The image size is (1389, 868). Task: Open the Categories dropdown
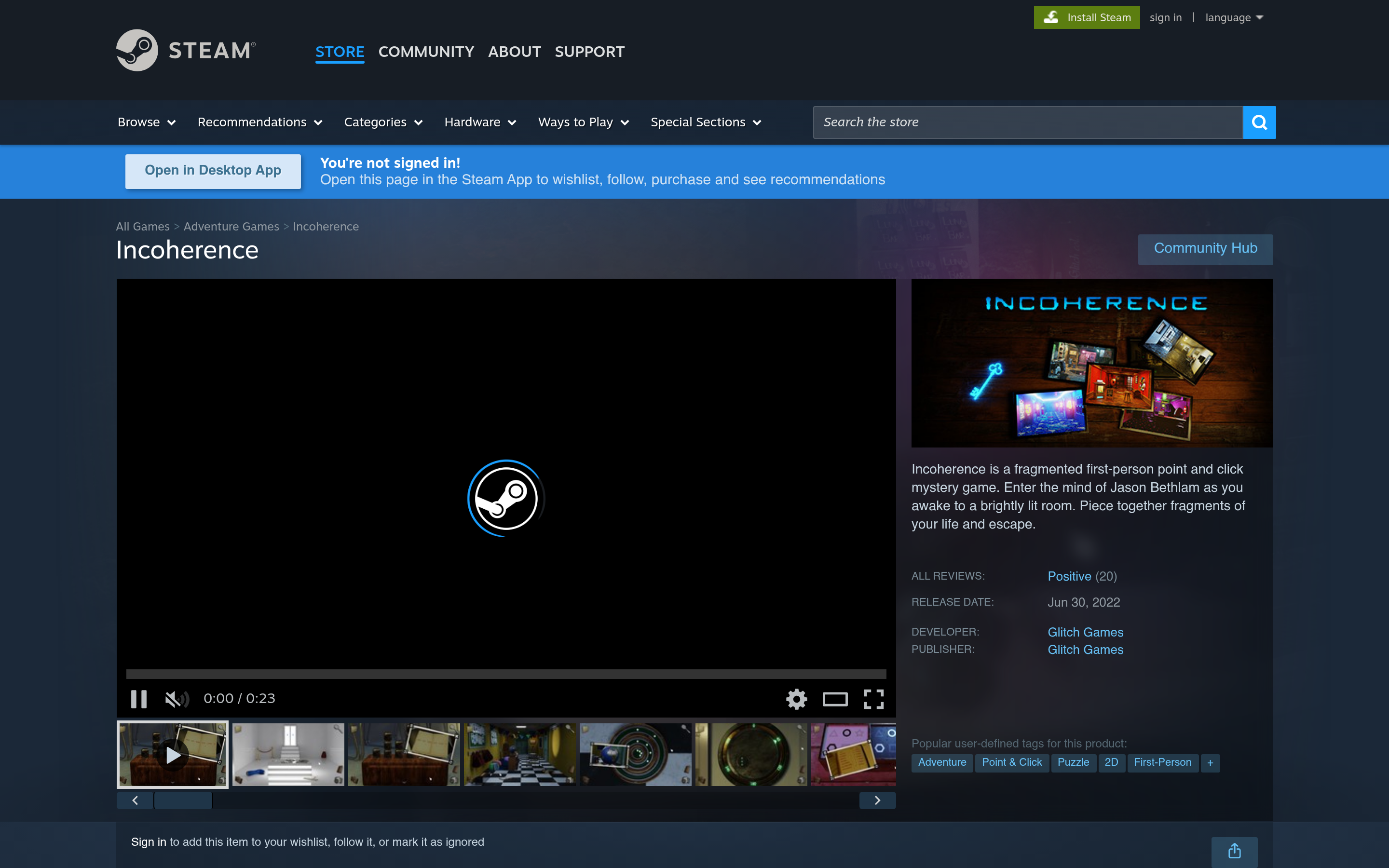(x=383, y=122)
